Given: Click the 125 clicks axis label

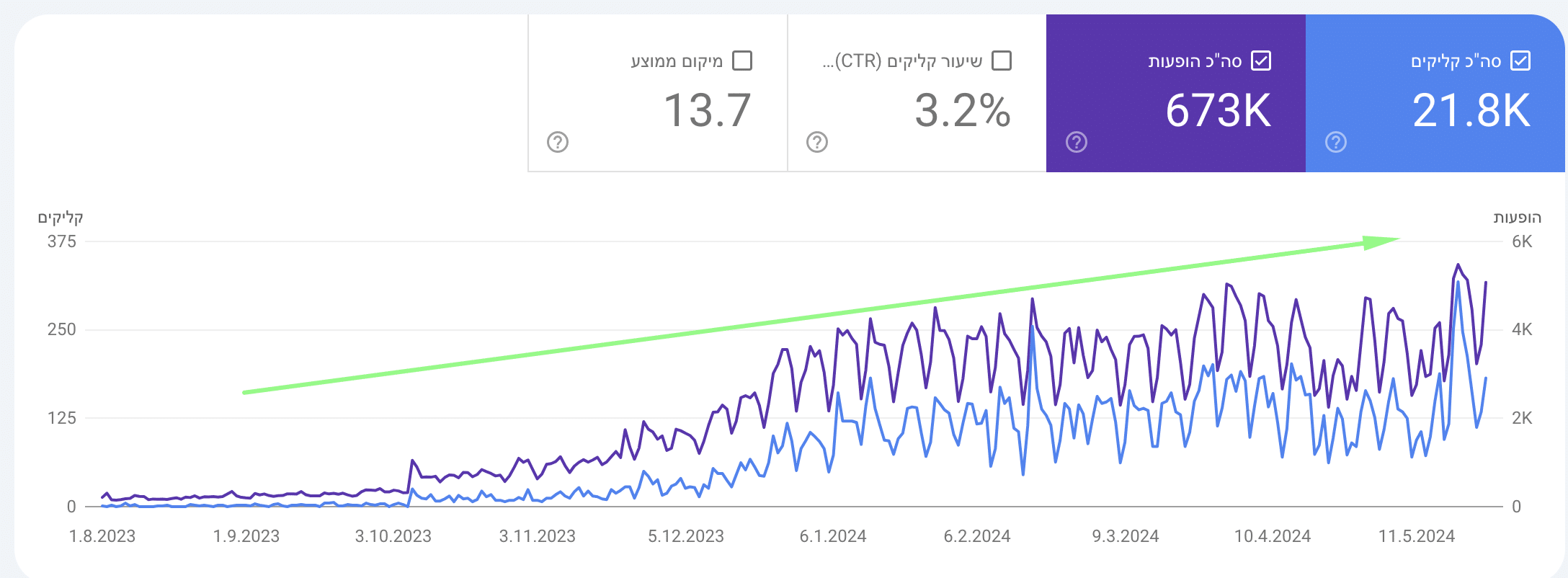Looking at the screenshot, I should point(62,418).
